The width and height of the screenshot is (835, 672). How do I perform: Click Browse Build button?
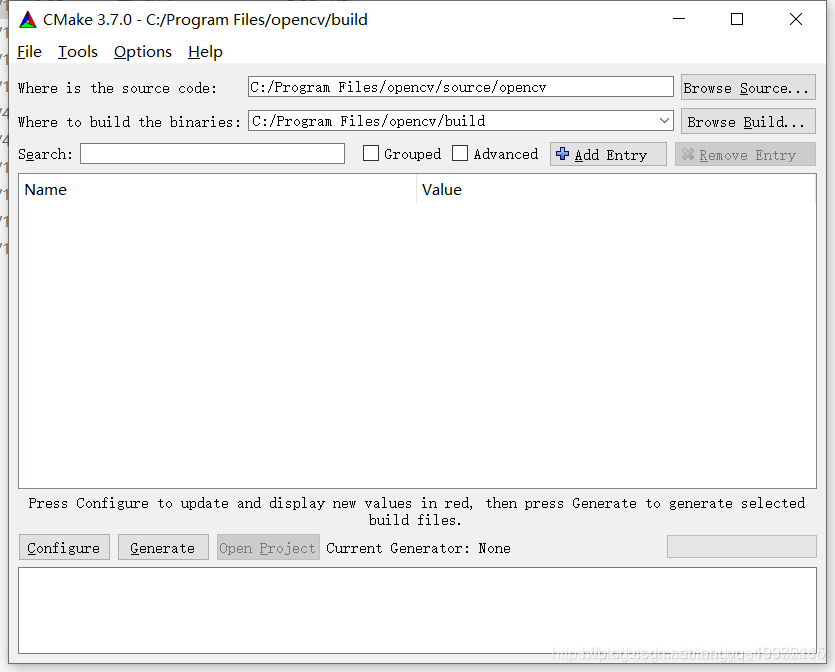(748, 122)
